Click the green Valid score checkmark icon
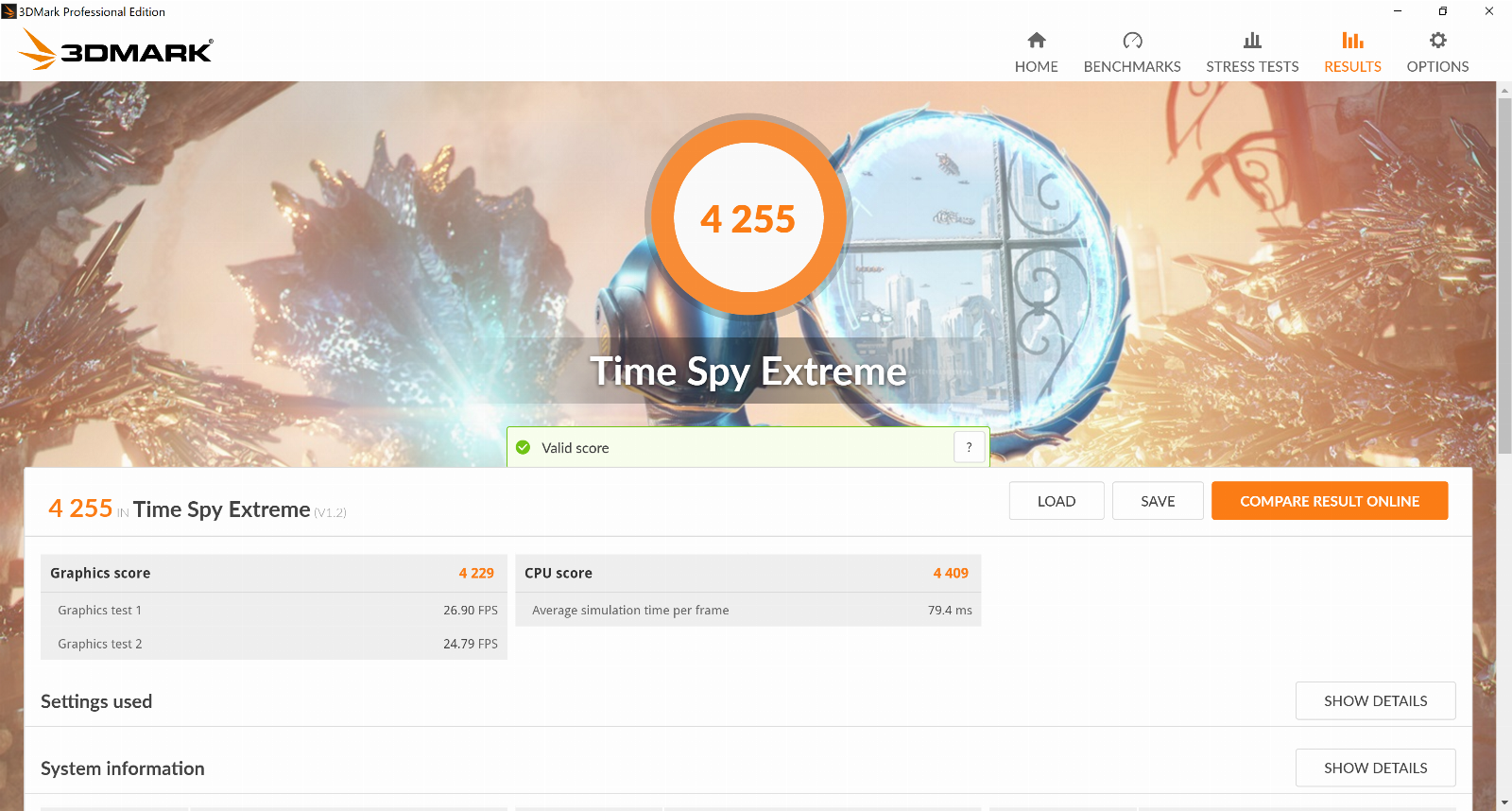This screenshot has width=1512, height=811. (x=523, y=447)
